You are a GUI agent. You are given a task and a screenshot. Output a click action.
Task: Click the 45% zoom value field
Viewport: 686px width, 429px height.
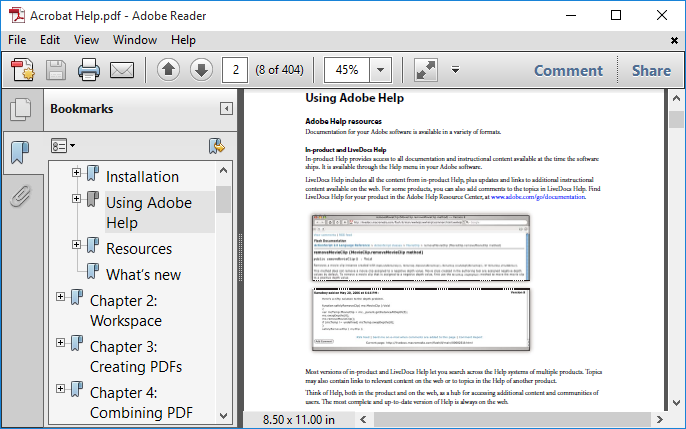tap(347, 70)
